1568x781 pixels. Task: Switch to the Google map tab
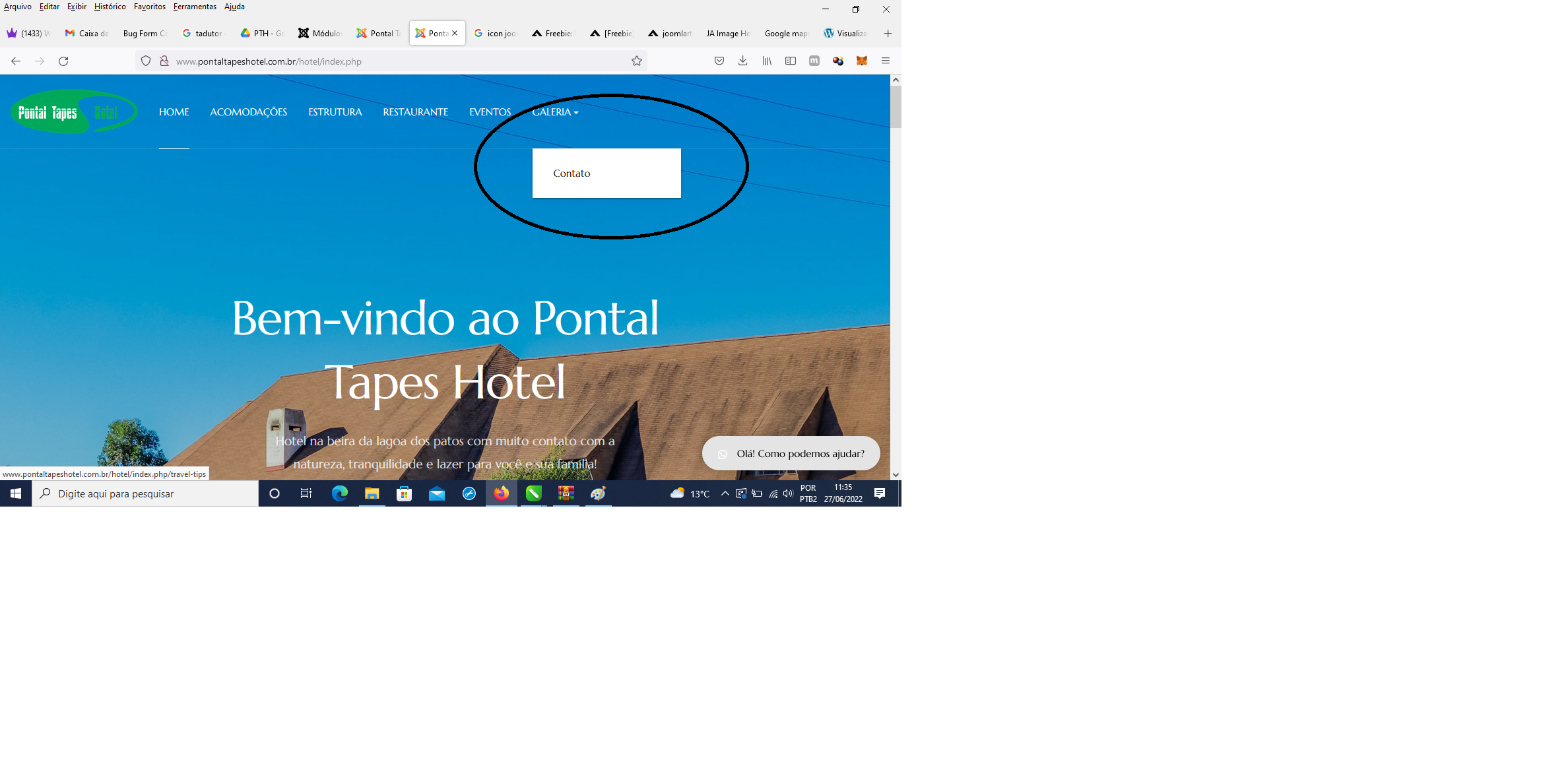tap(785, 34)
